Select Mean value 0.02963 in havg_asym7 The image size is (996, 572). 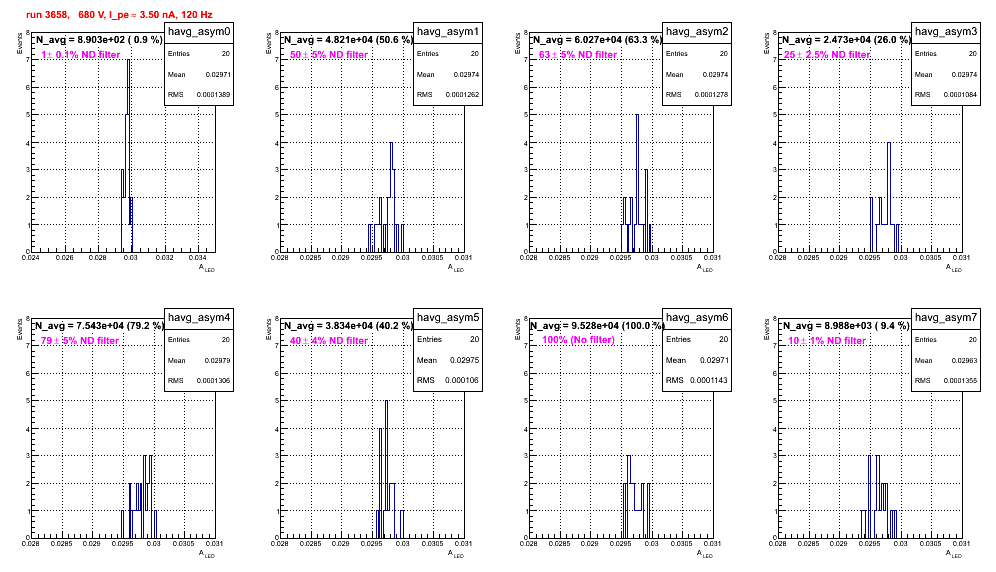(x=965, y=360)
